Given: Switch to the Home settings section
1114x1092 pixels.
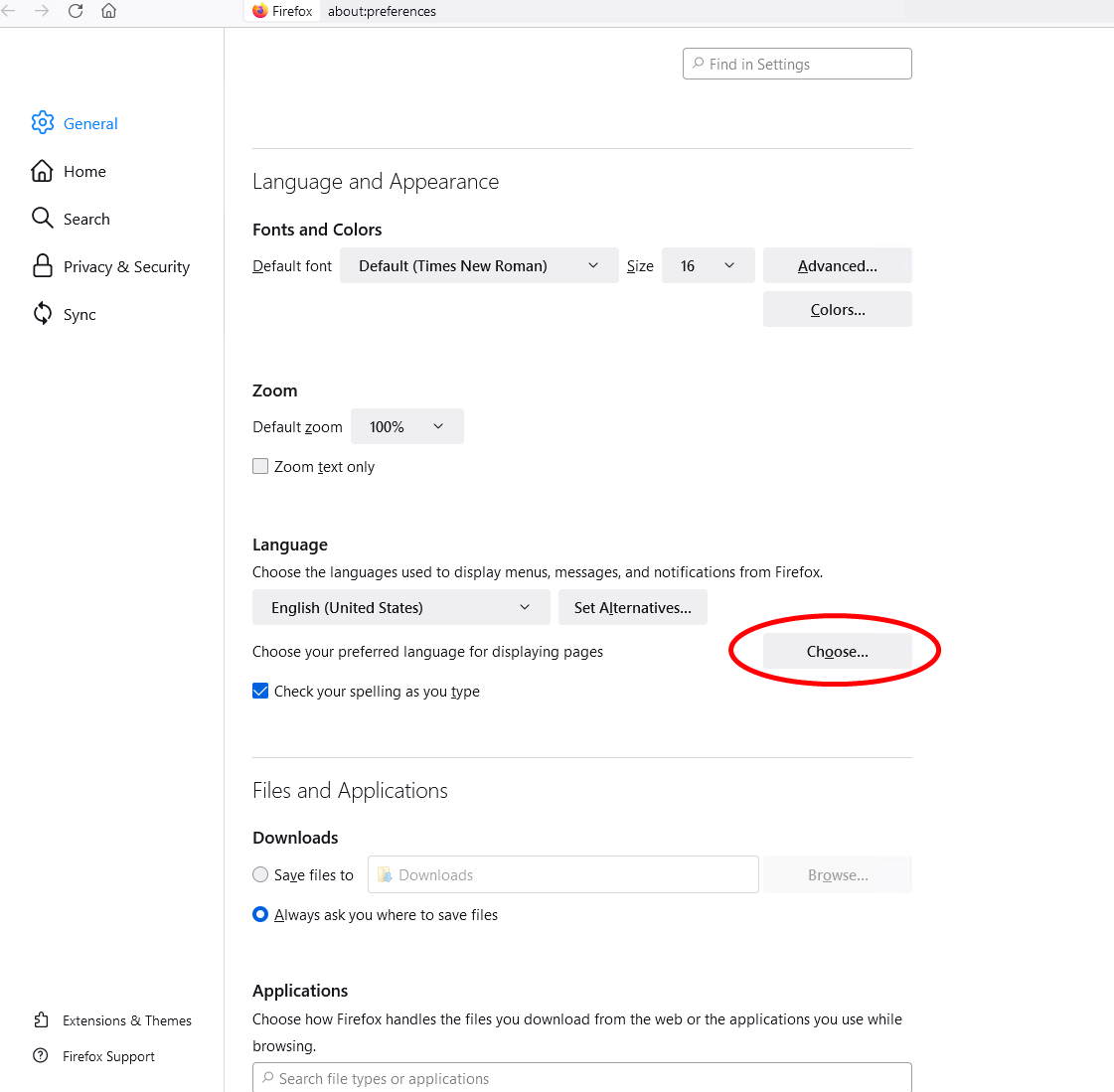Looking at the screenshot, I should (x=84, y=171).
